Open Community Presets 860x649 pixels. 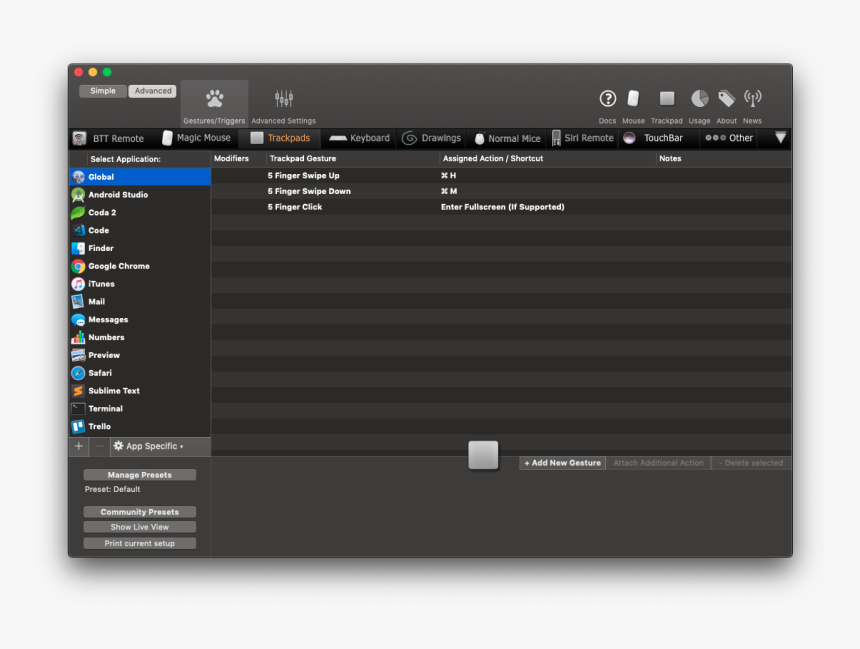tap(139, 511)
